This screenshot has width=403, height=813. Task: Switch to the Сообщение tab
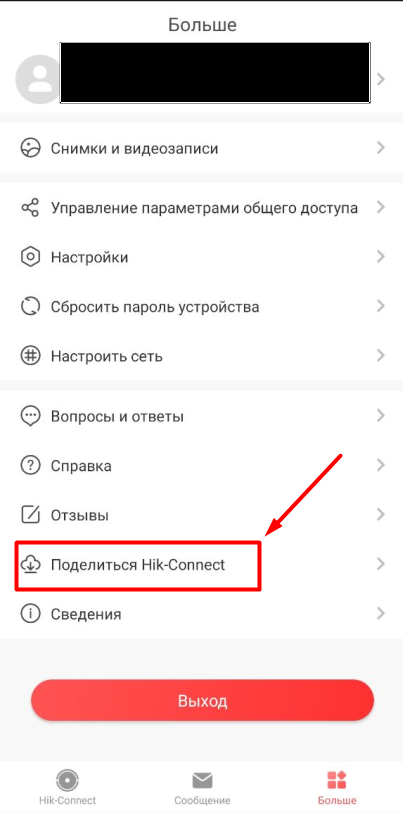click(x=202, y=787)
